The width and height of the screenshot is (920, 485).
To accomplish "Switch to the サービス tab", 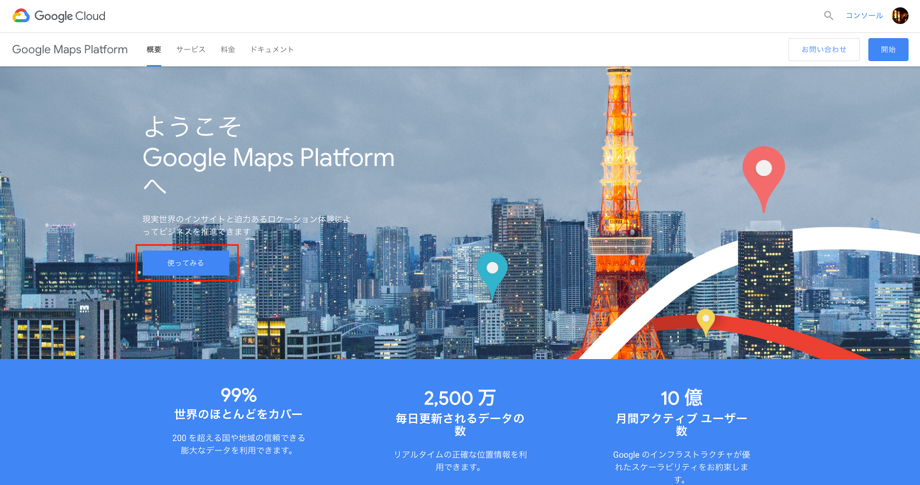I will click(x=191, y=50).
